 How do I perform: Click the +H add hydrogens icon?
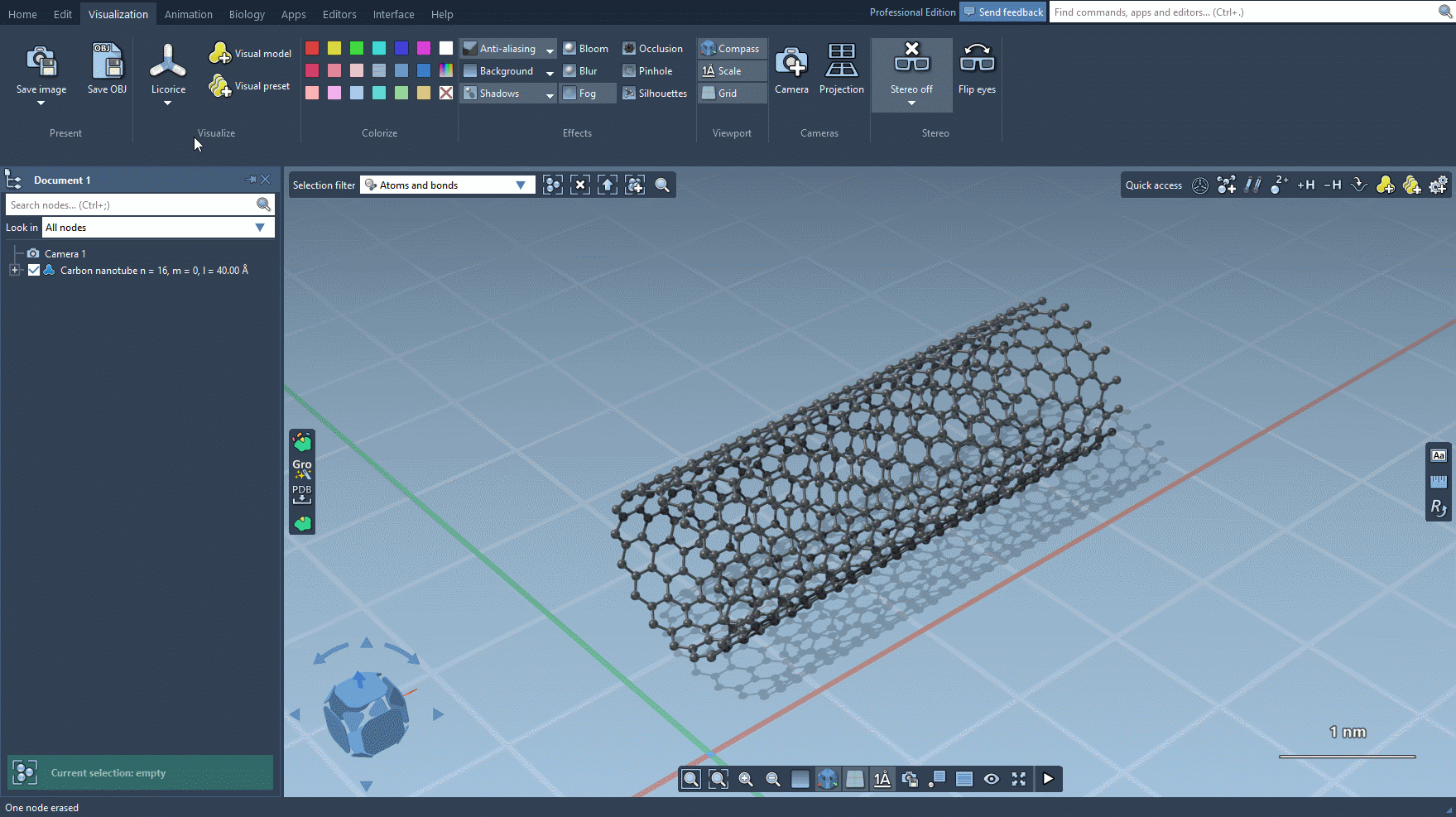pos(1306,185)
